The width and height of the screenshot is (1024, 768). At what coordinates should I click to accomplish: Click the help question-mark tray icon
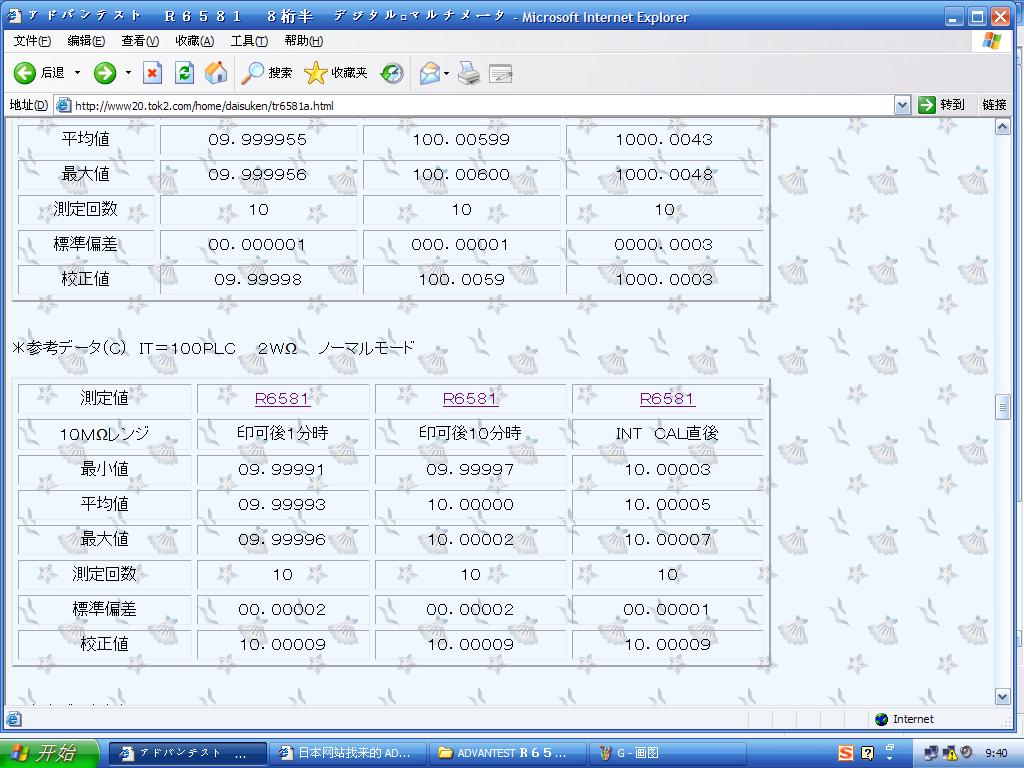(x=867, y=753)
